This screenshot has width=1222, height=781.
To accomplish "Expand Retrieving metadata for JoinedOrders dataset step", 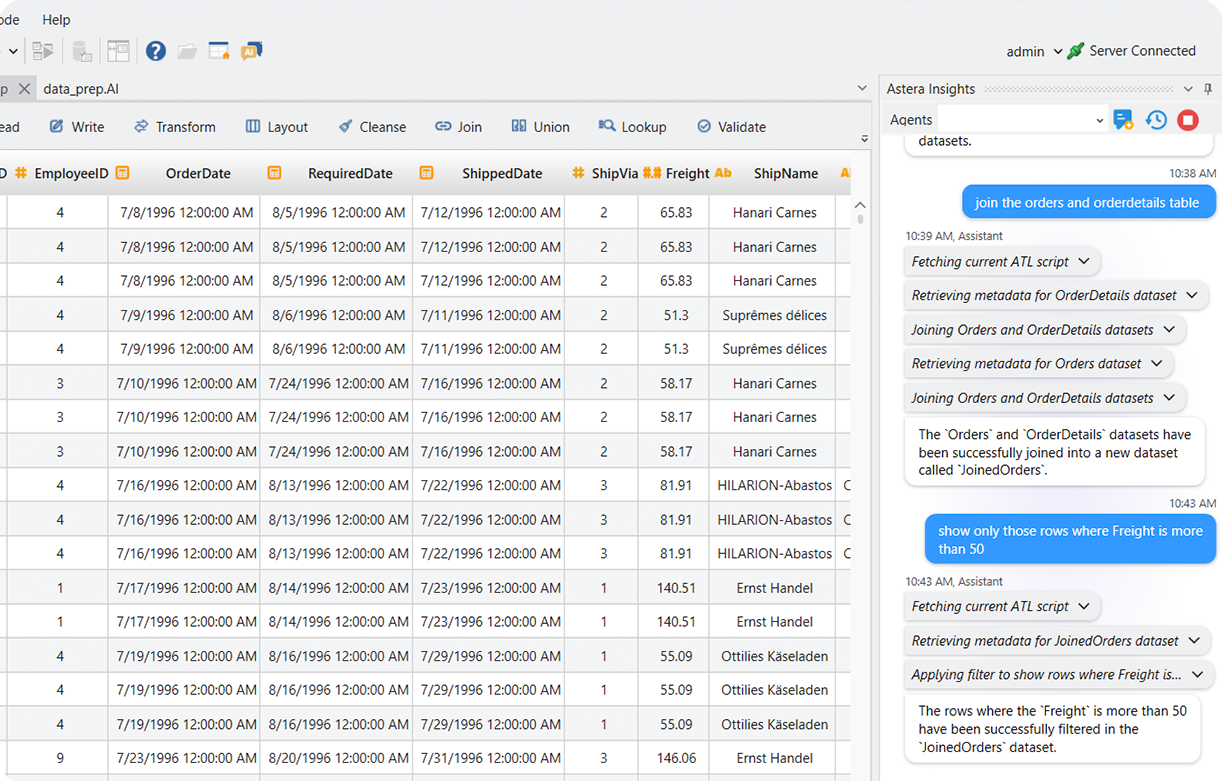I will pyautogui.click(x=1194, y=641).
